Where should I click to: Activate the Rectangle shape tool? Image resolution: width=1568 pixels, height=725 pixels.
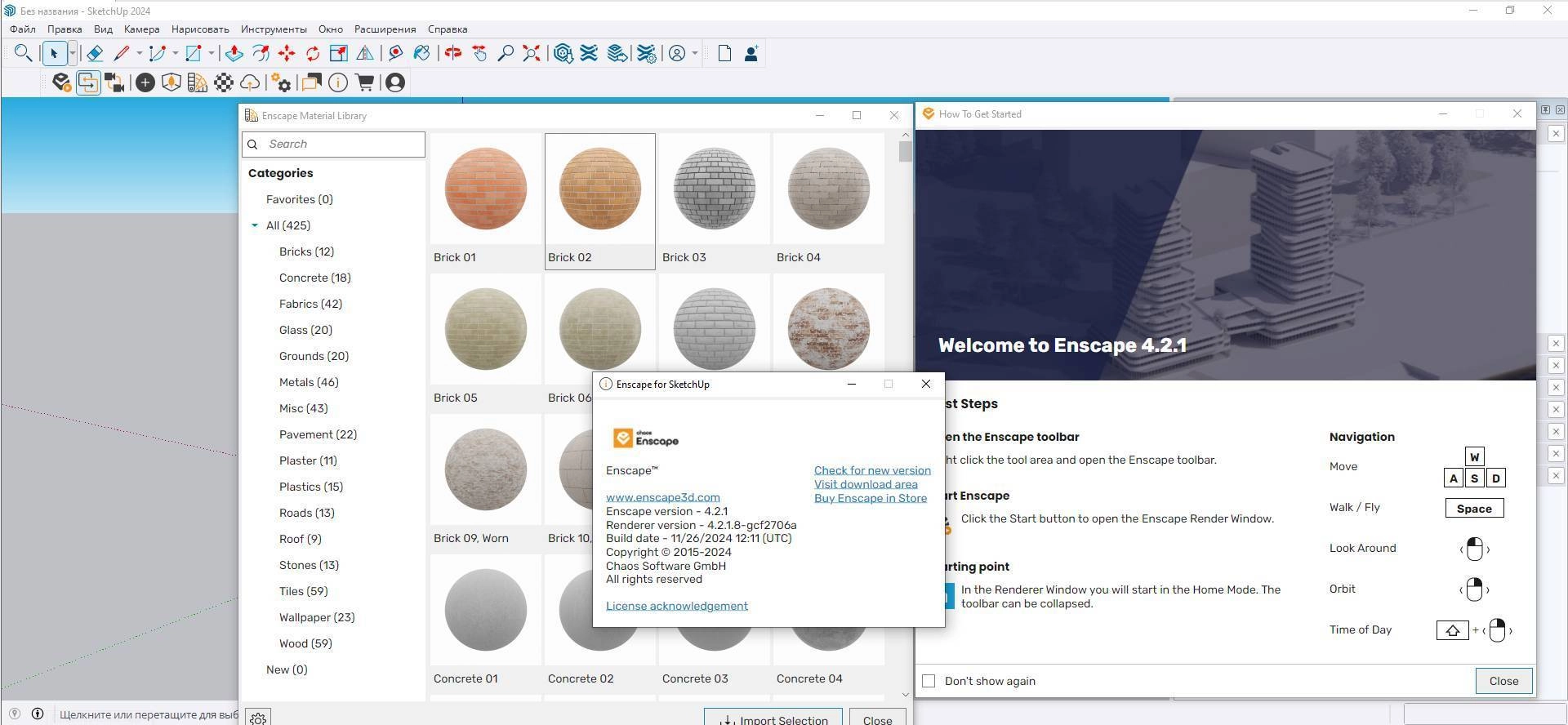(x=194, y=53)
